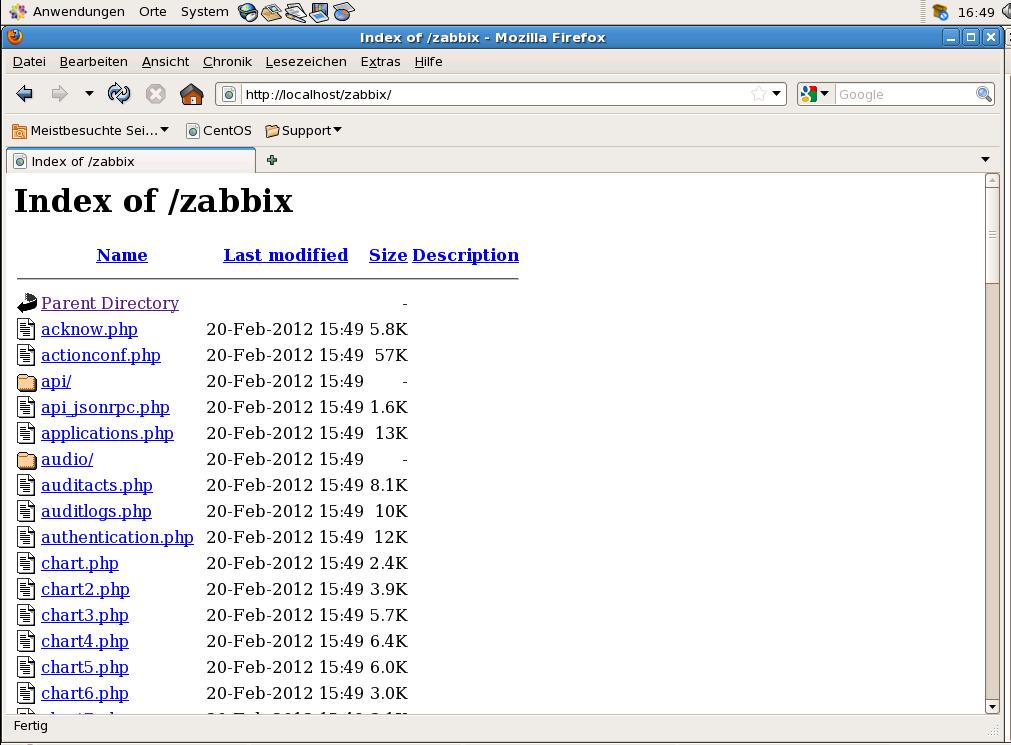
Task: Select the Index of /zabbix tab
Action: click(x=131, y=161)
